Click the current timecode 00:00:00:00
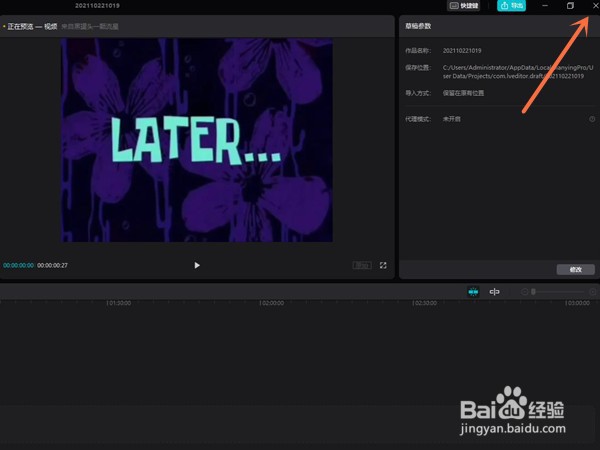The height and width of the screenshot is (450, 600). (x=18, y=265)
